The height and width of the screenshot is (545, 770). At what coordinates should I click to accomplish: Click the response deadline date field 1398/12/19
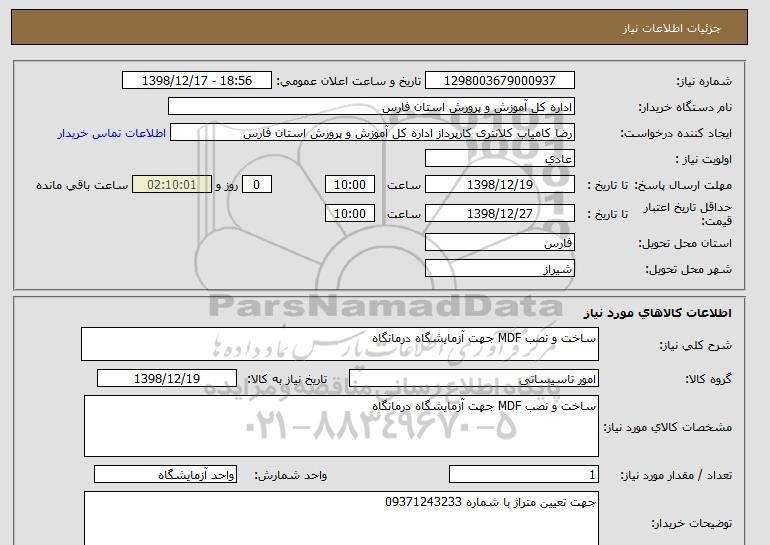[499, 185]
